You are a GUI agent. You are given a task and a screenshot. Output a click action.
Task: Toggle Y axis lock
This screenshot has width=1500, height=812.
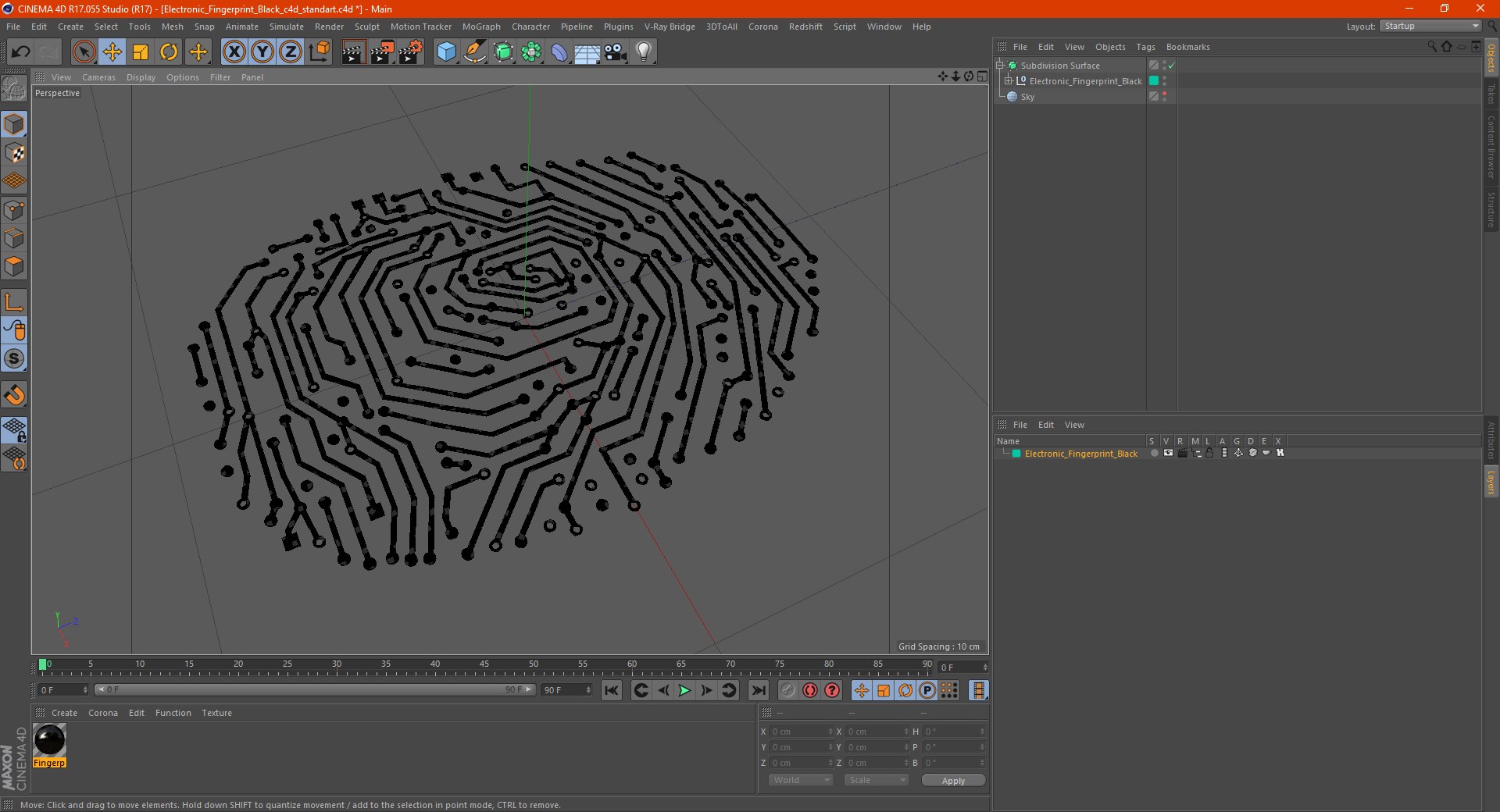click(262, 52)
